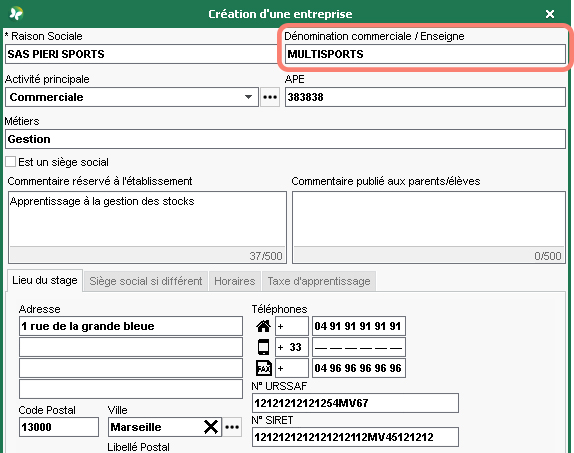Screen dimensions: 574x453
Task: Click the ellipsis button next to Activité principale
Action: [x=270, y=97]
